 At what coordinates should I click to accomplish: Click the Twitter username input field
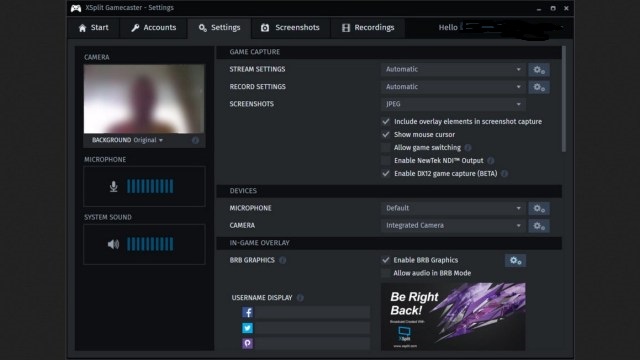pyautogui.click(x=312, y=328)
